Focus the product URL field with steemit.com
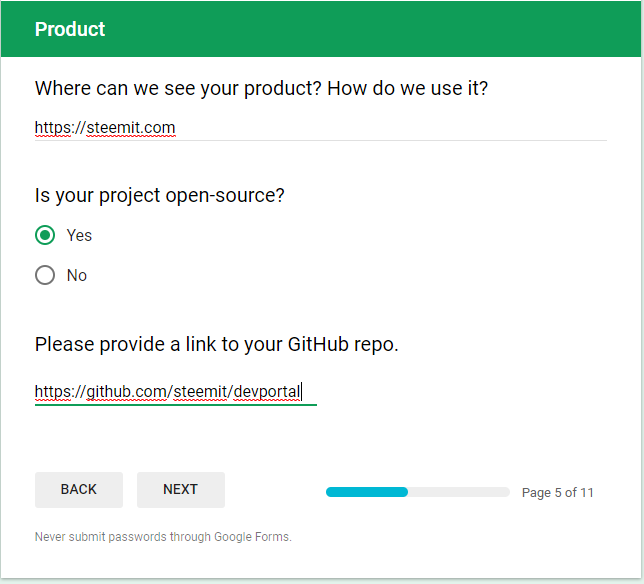The image size is (644, 584). point(320,128)
